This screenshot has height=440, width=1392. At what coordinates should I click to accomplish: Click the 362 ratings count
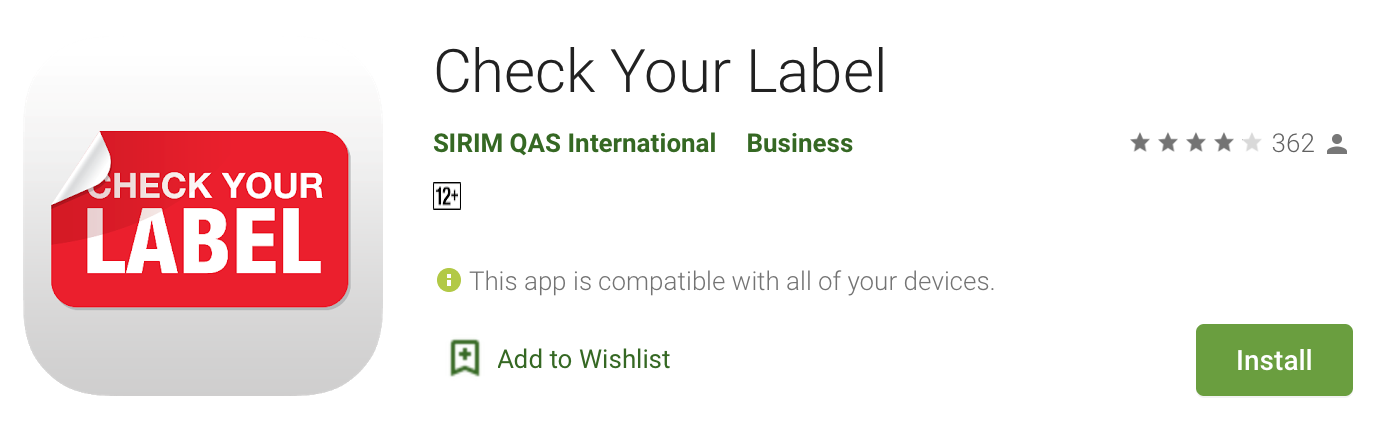[1293, 144]
